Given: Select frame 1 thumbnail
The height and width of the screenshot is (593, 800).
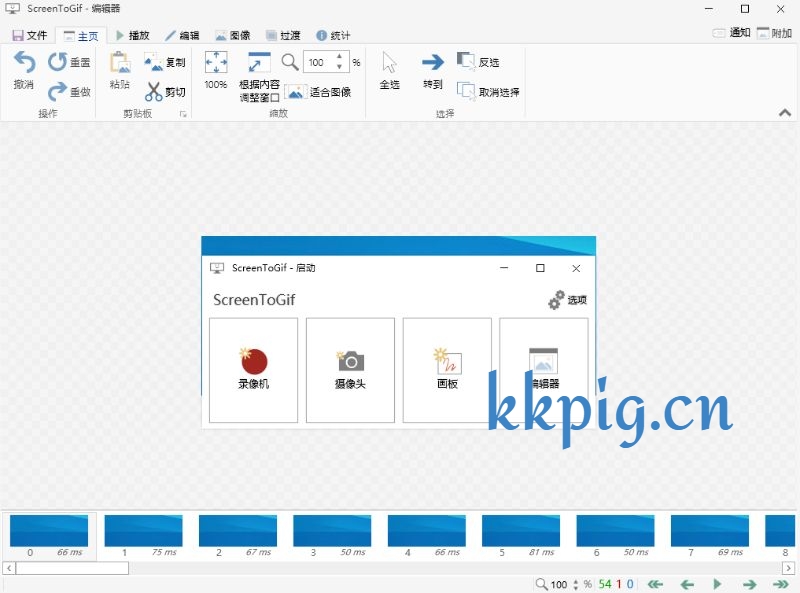Looking at the screenshot, I should click(x=143, y=536).
